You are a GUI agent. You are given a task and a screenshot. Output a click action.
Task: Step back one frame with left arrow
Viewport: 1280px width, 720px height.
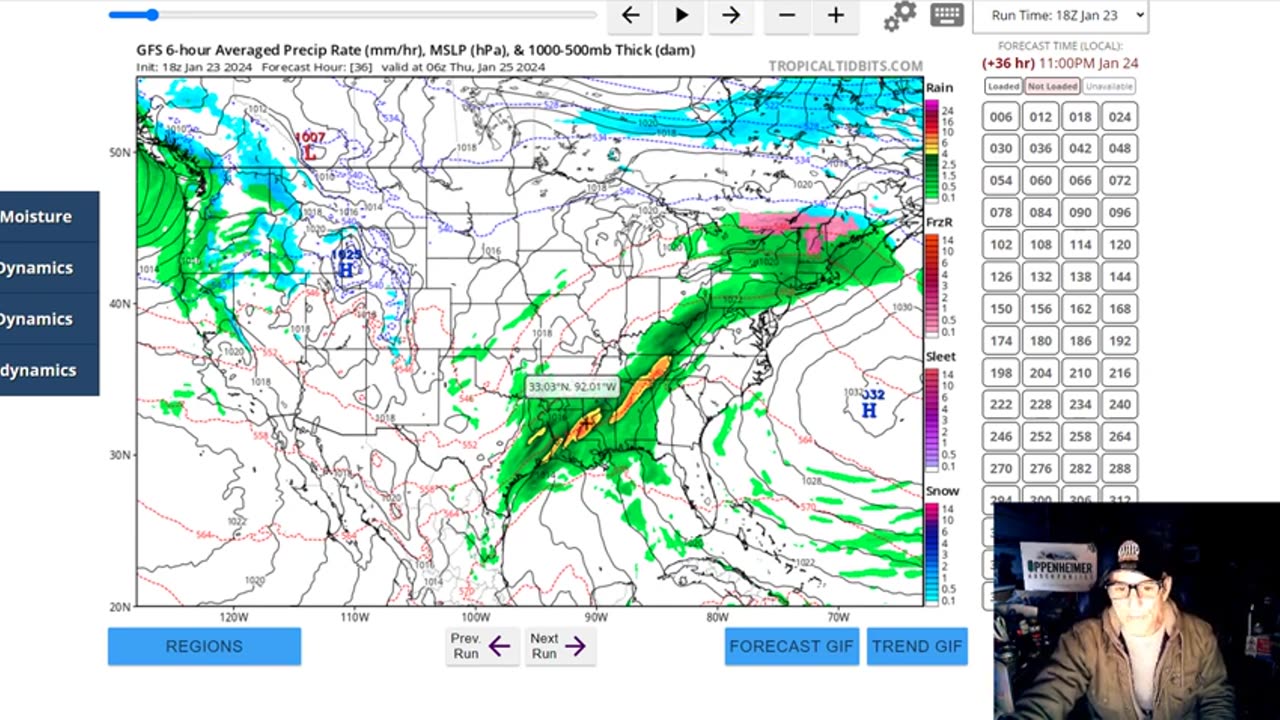pos(630,15)
